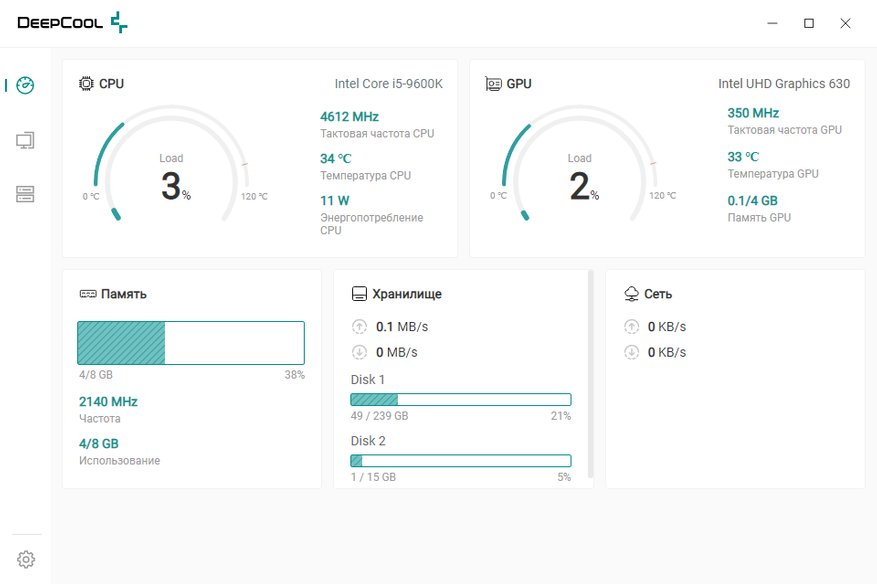Viewport: 877px width, 584px height.
Task: Click the Сеть heading
Action: pyautogui.click(x=658, y=294)
